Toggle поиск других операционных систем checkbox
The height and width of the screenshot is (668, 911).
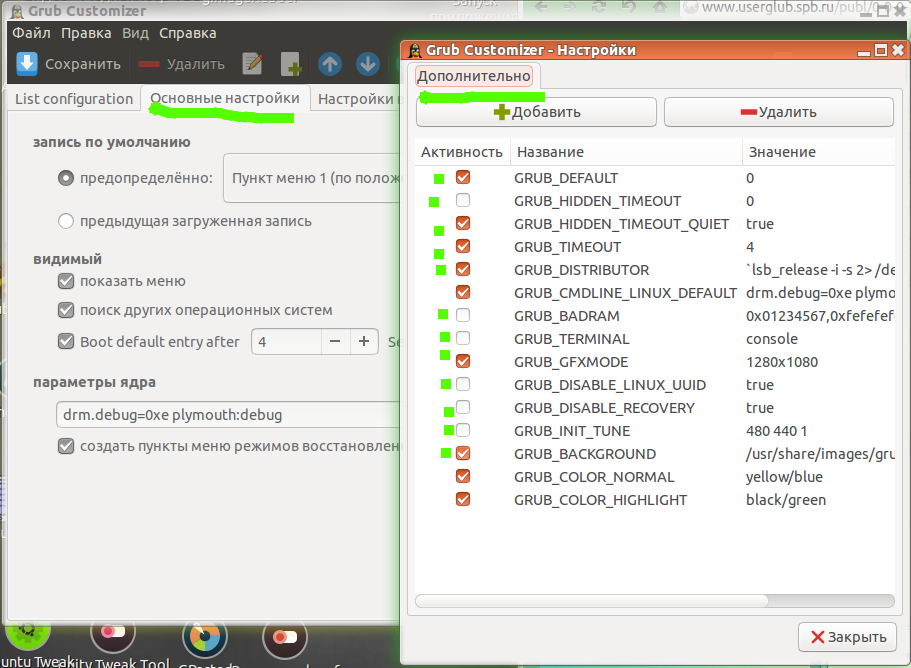66,310
